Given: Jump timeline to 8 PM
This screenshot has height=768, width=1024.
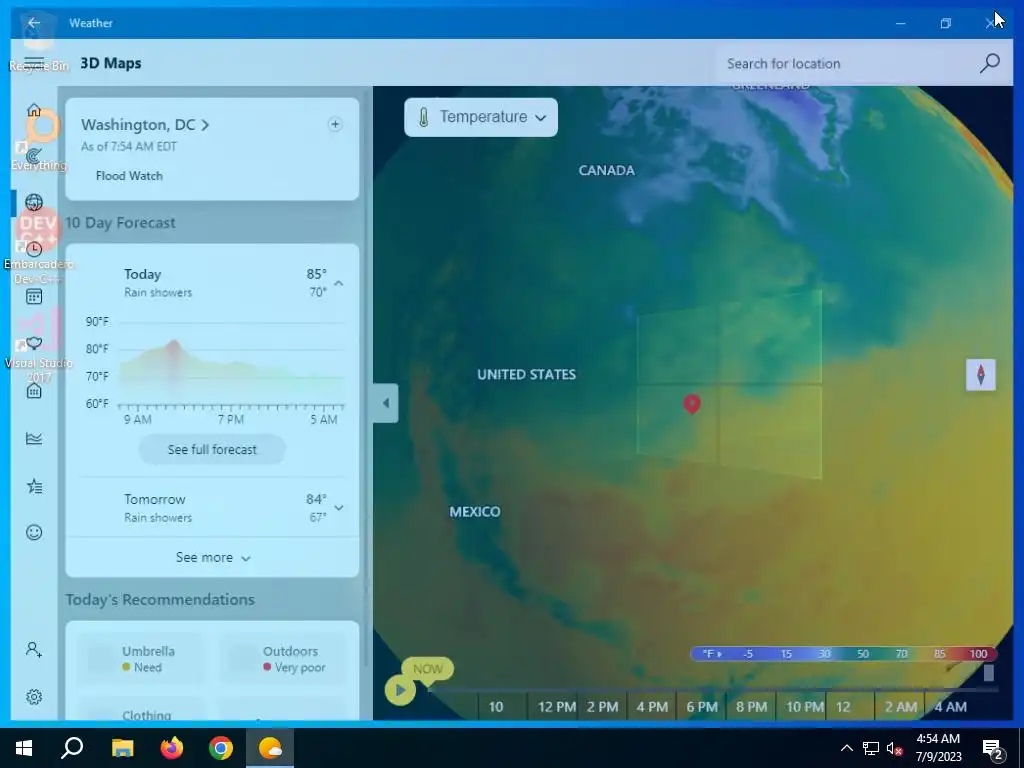Looking at the screenshot, I should coord(752,707).
